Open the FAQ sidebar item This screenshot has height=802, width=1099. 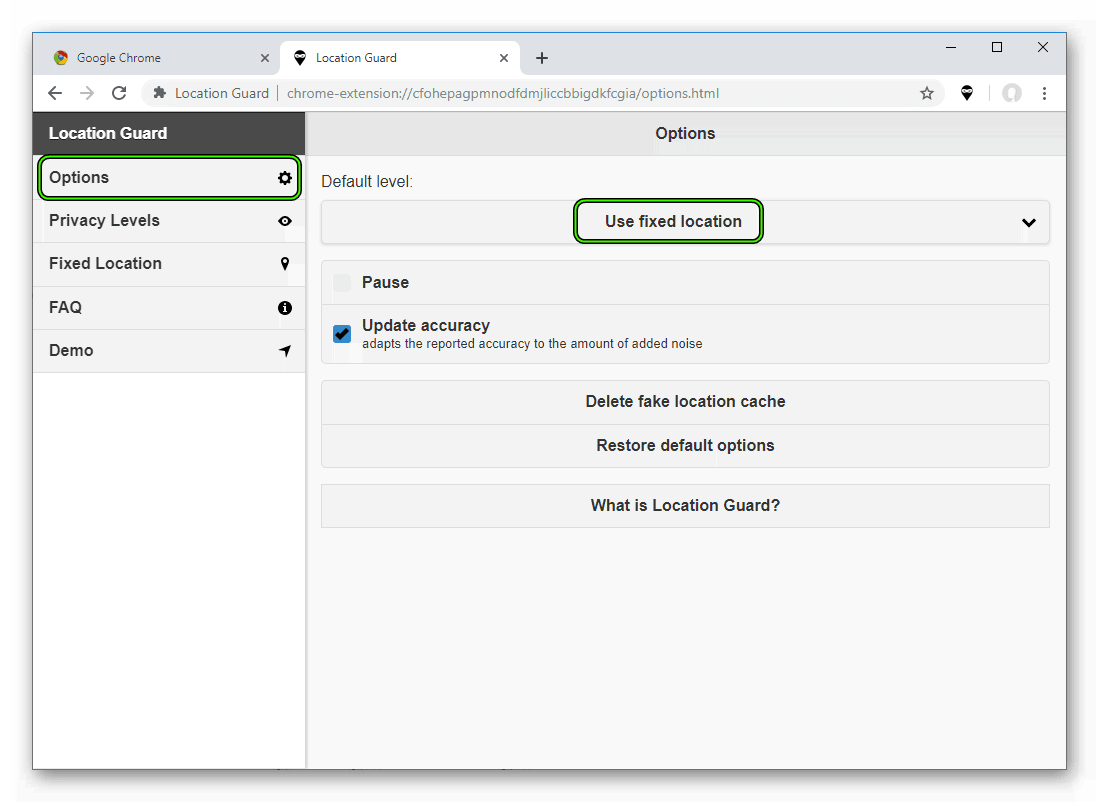click(x=169, y=308)
